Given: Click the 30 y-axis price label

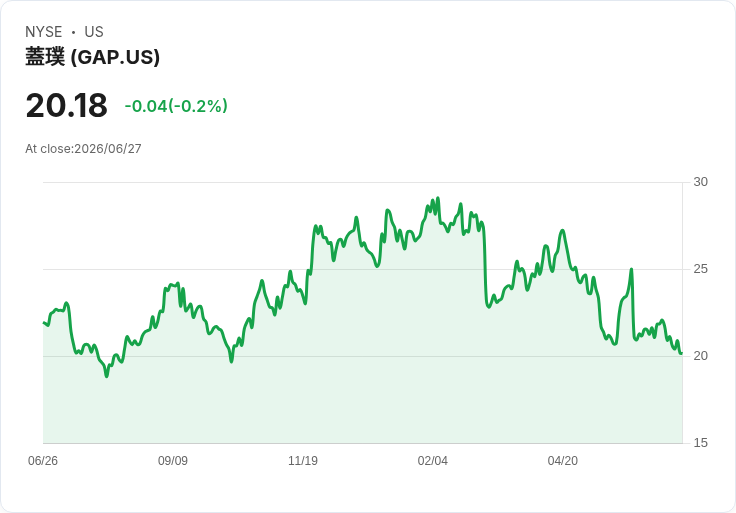Looking at the screenshot, I should click(700, 182).
